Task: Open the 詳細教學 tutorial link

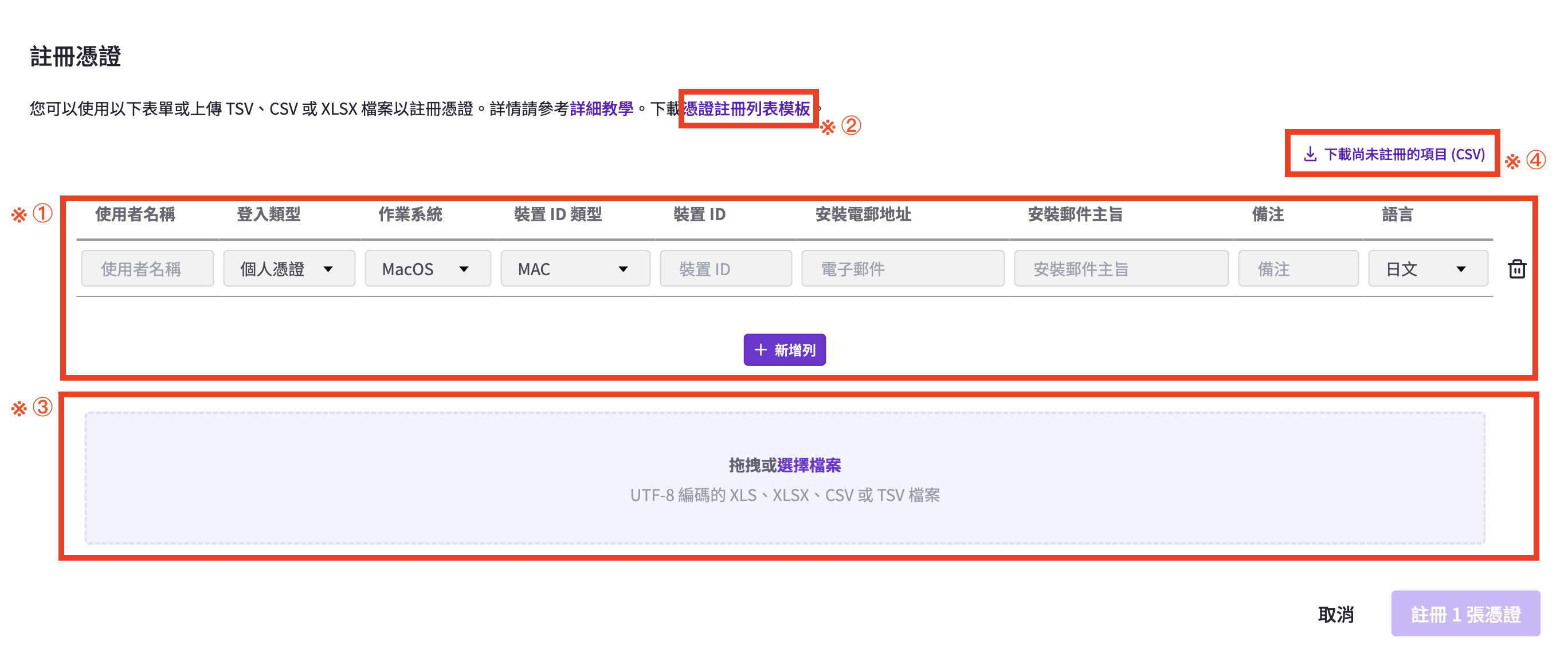Action: coord(601,109)
